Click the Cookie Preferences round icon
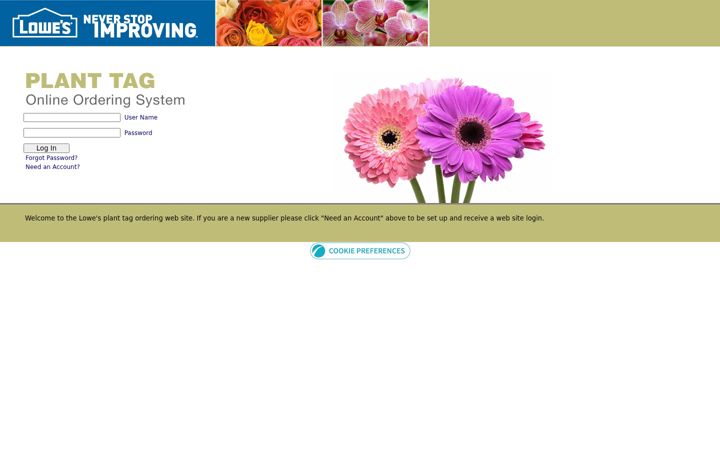Image resolution: width=720 pixels, height=450 pixels. coord(318,251)
